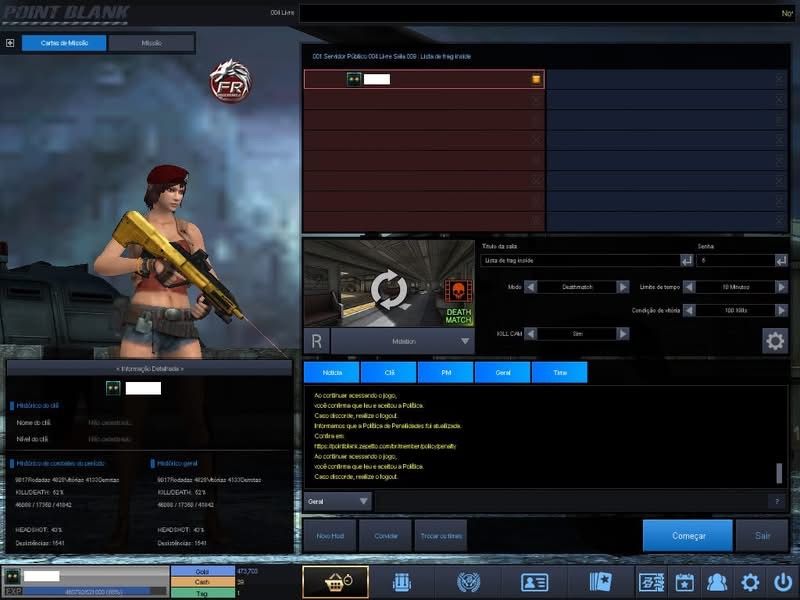
Task: Increase Condição de vitória kills
Action: pos(781,310)
